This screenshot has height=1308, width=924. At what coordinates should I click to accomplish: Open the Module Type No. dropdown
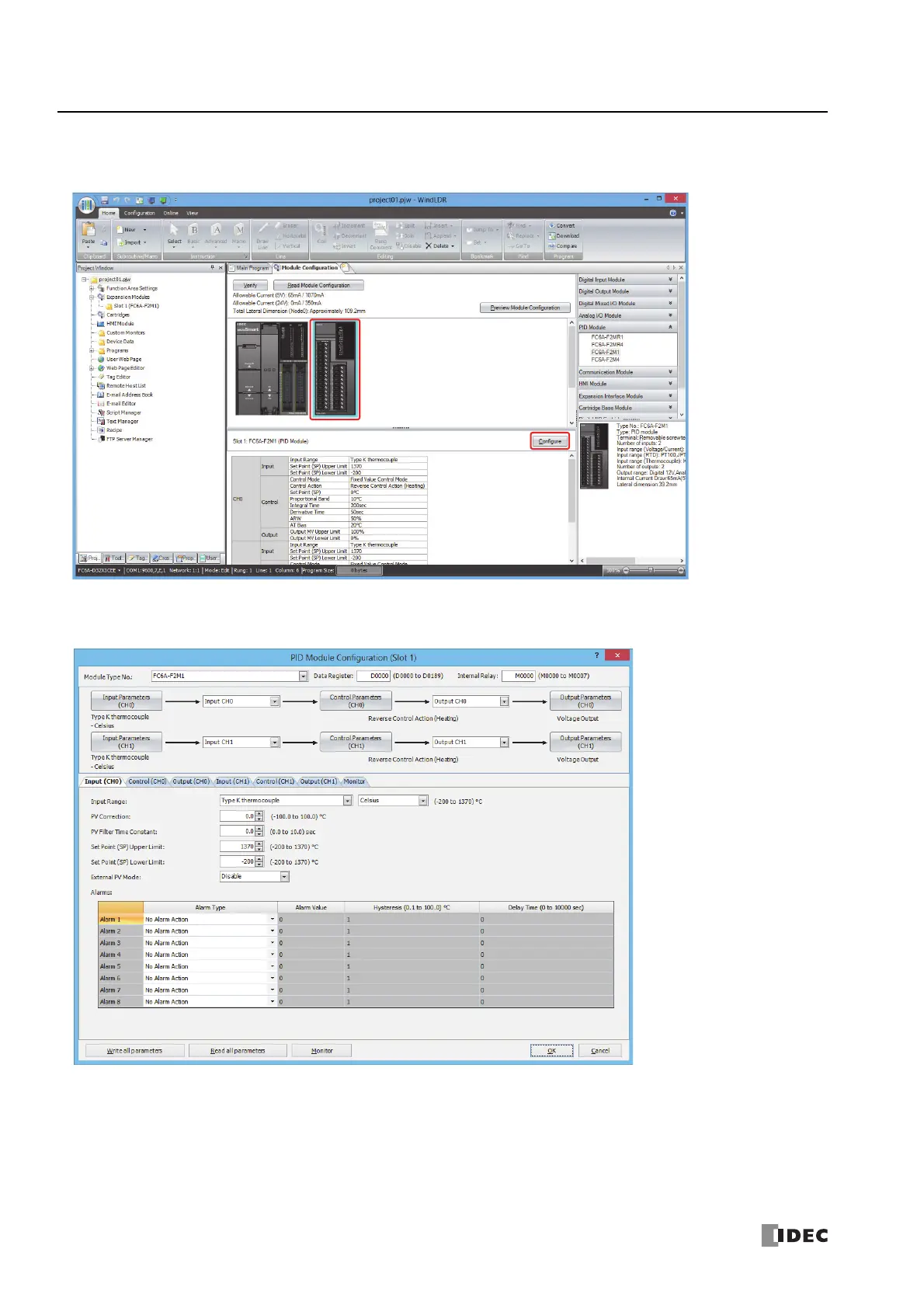tap(303, 677)
